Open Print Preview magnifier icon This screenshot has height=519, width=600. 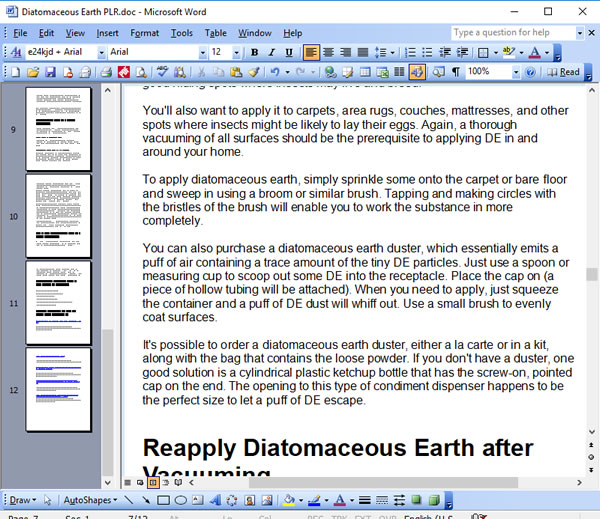point(141,72)
